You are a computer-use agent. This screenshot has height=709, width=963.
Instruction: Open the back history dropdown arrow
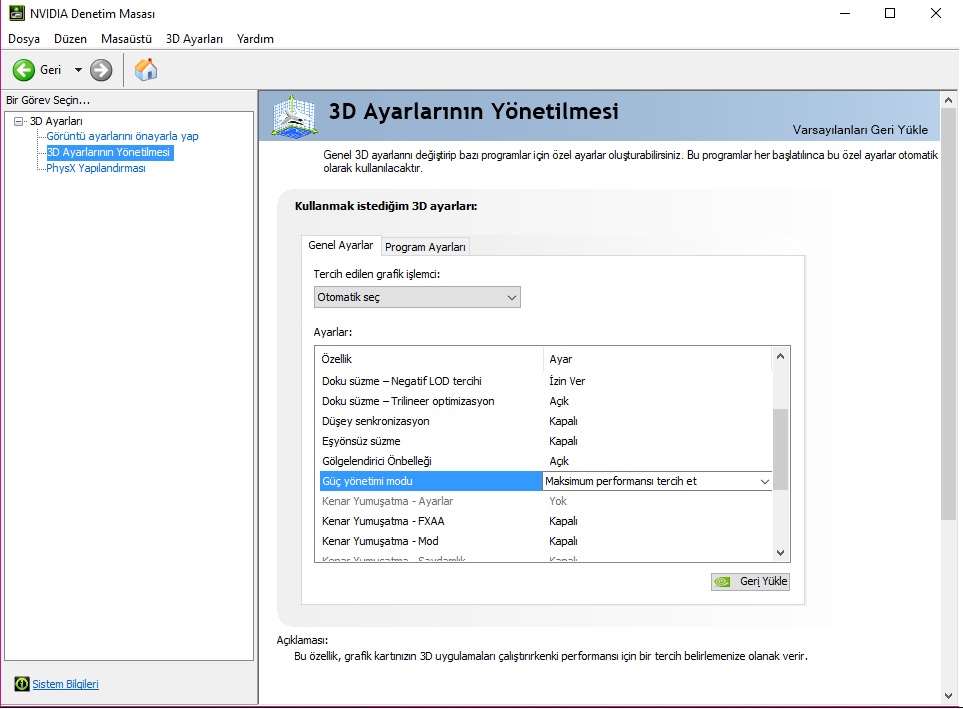pyautogui.click(x=78, y=70)
